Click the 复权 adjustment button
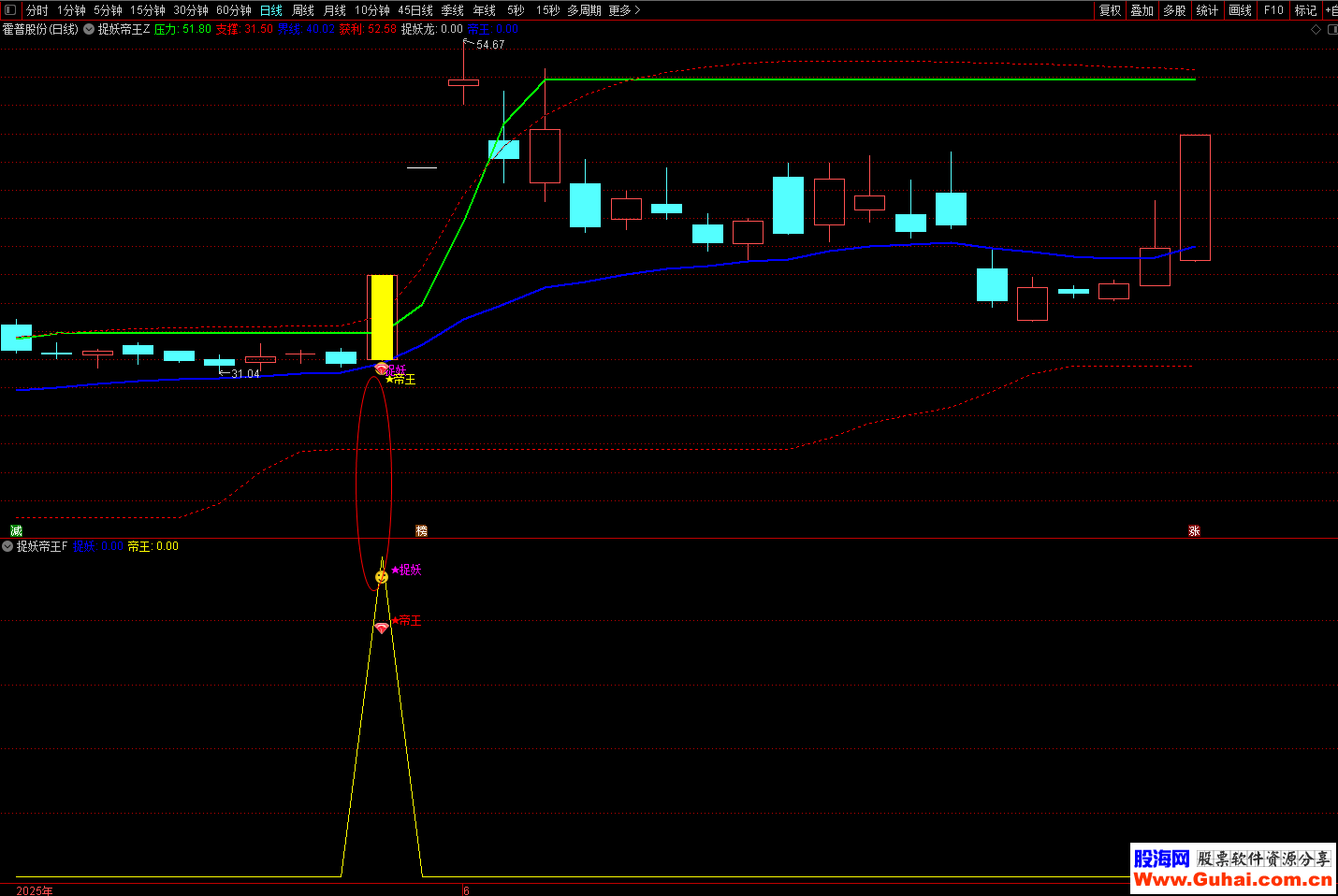 click(x=1110, y=10)
